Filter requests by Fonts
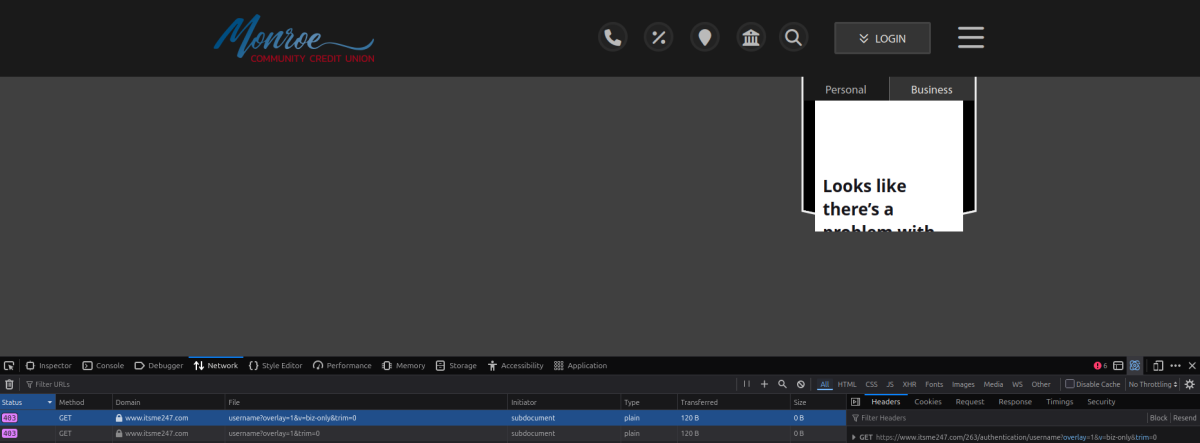 [x=934, y=384]
